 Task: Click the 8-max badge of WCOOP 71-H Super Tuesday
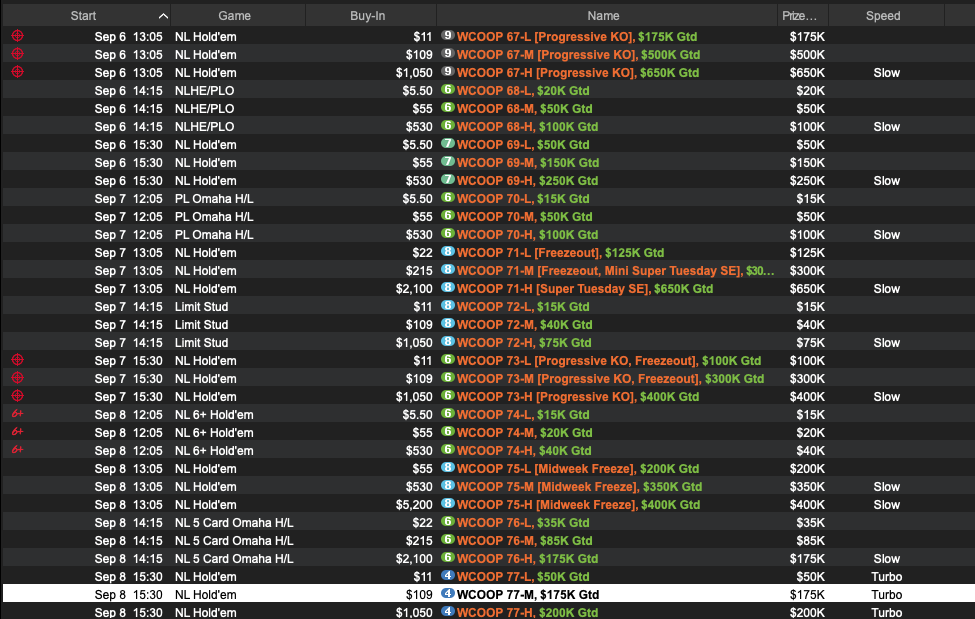(448, 288)
